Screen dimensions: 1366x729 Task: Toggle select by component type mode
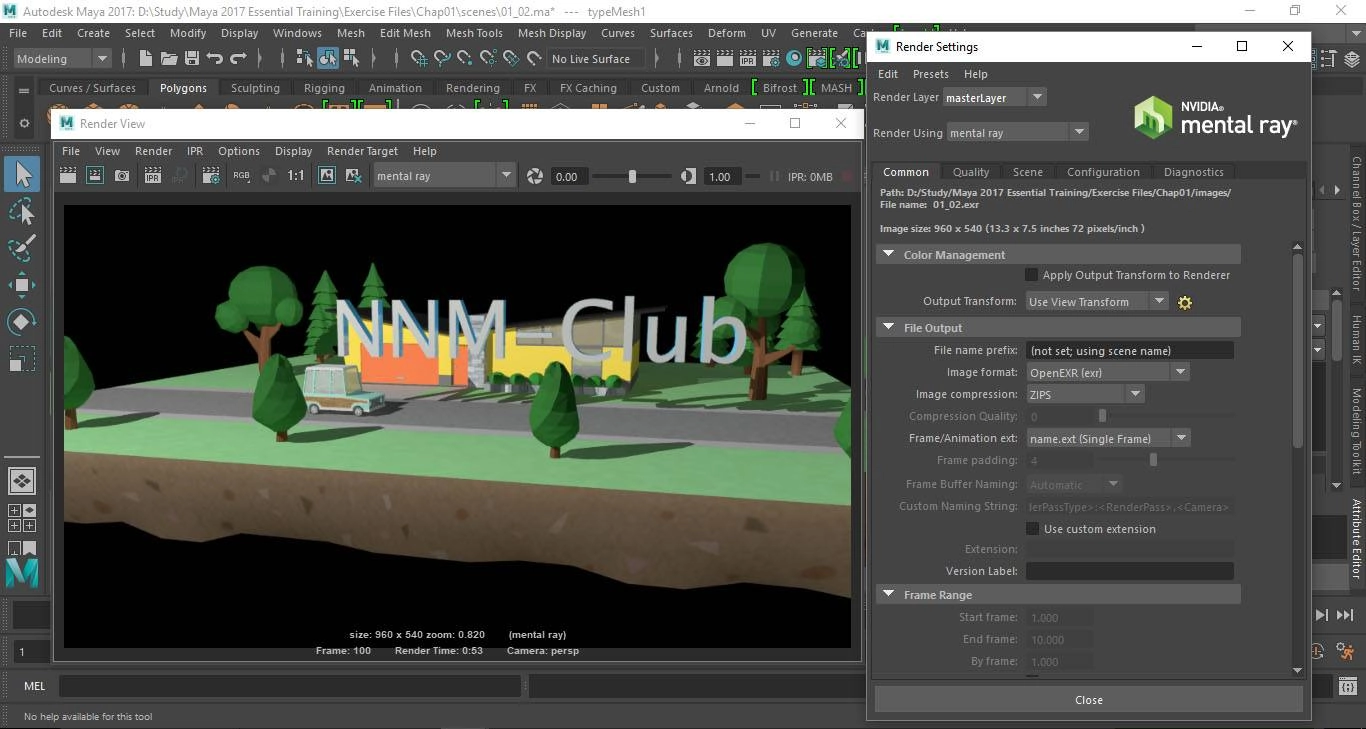[351, 59]
